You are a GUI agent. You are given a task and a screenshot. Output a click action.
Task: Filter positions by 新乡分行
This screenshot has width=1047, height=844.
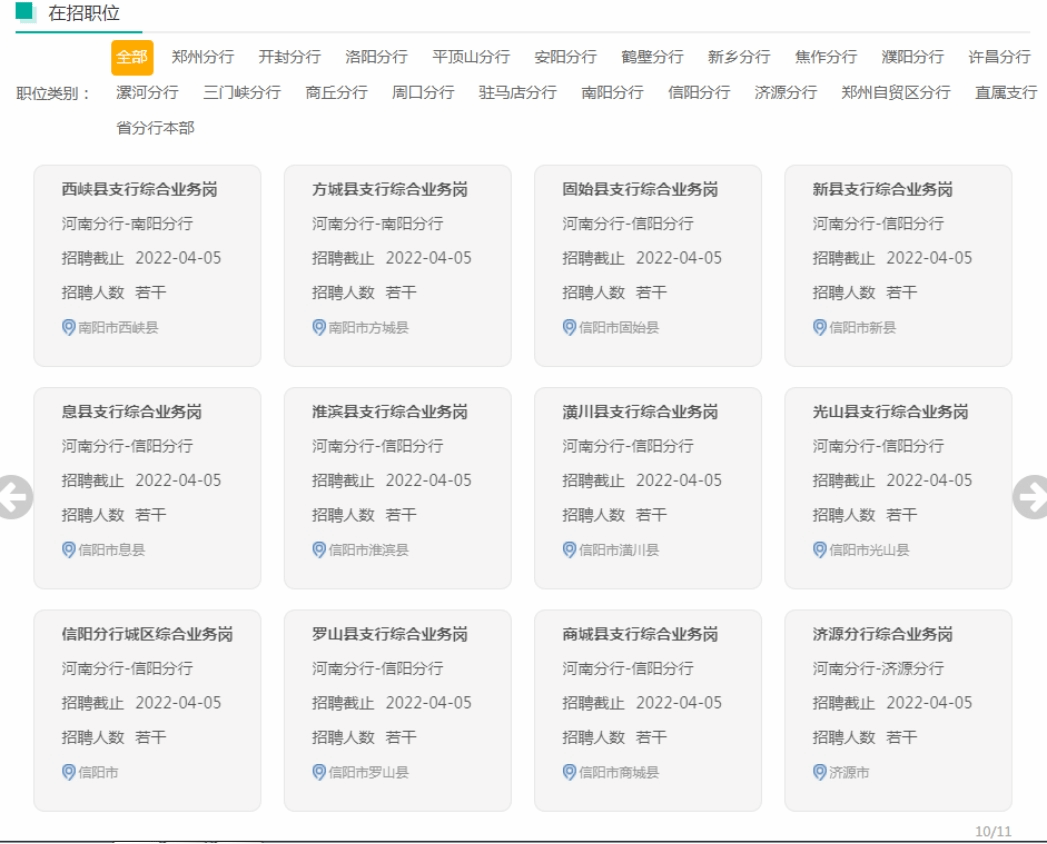coord(739,57)
